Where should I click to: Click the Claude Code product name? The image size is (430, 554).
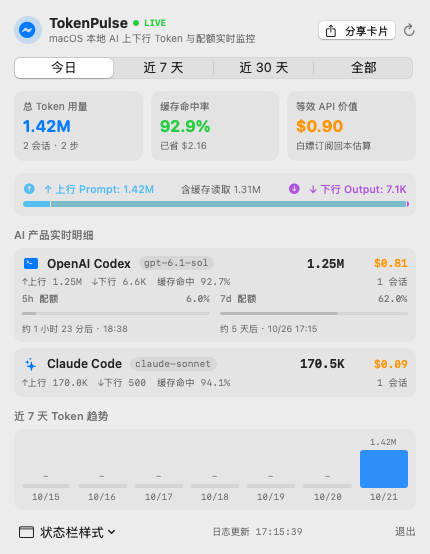click(84, 364)
